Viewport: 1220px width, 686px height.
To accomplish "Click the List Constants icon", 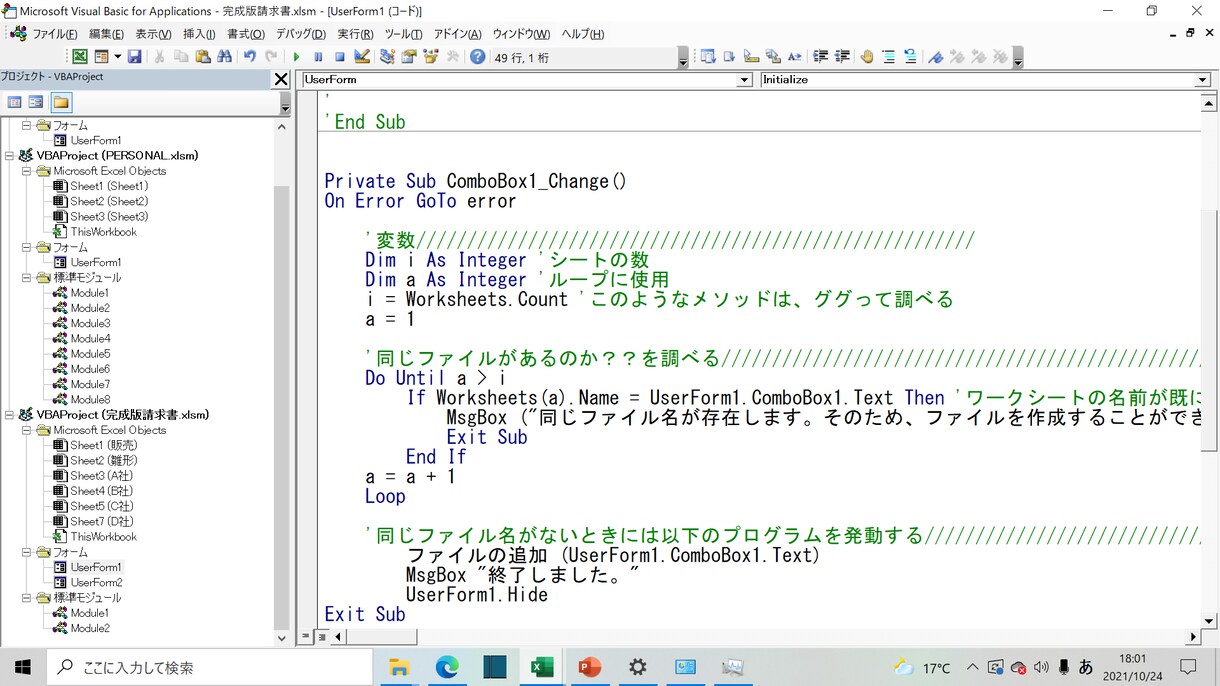I will (x=730, y=57).
